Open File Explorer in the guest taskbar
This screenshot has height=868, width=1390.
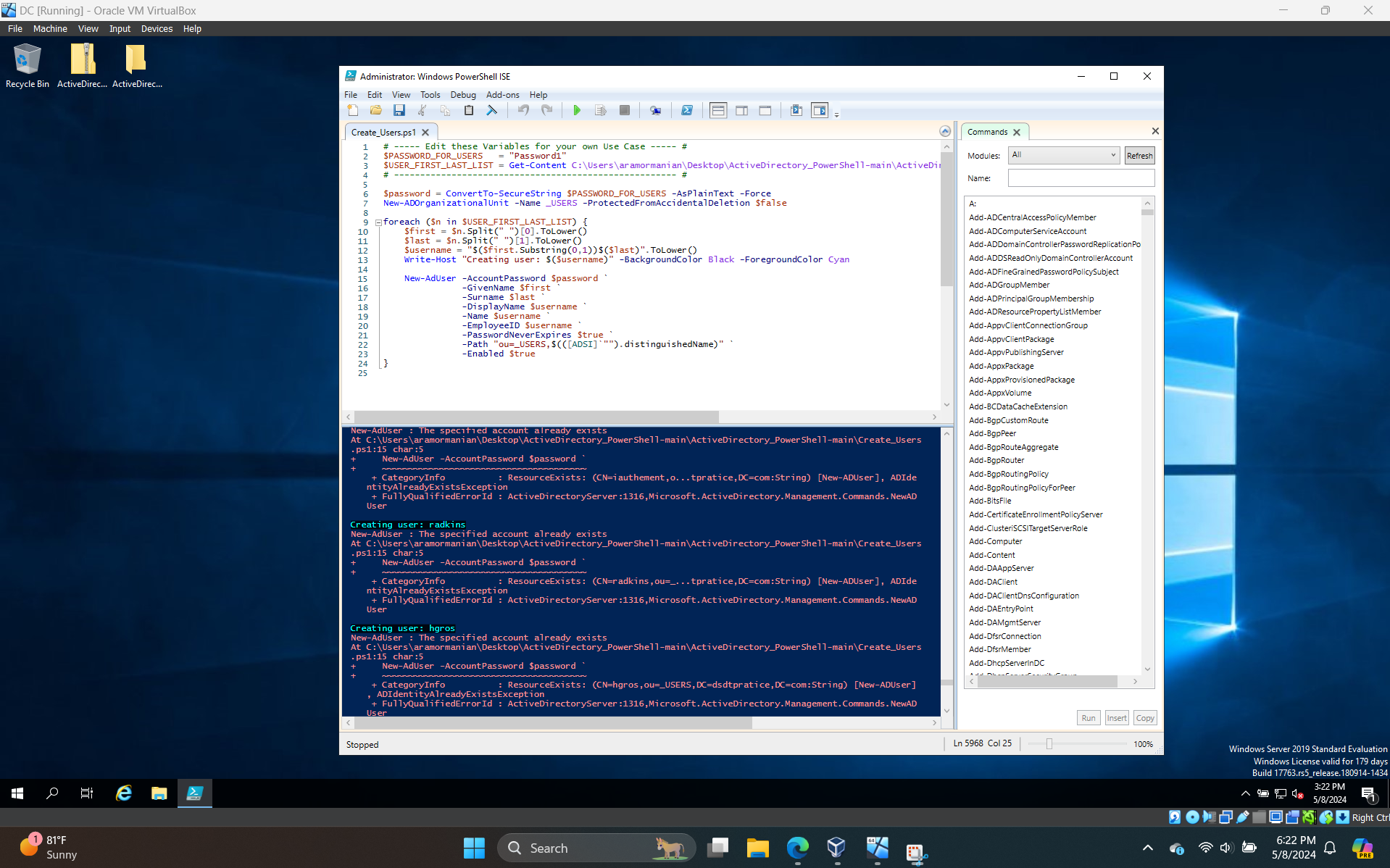click(159, 793)
